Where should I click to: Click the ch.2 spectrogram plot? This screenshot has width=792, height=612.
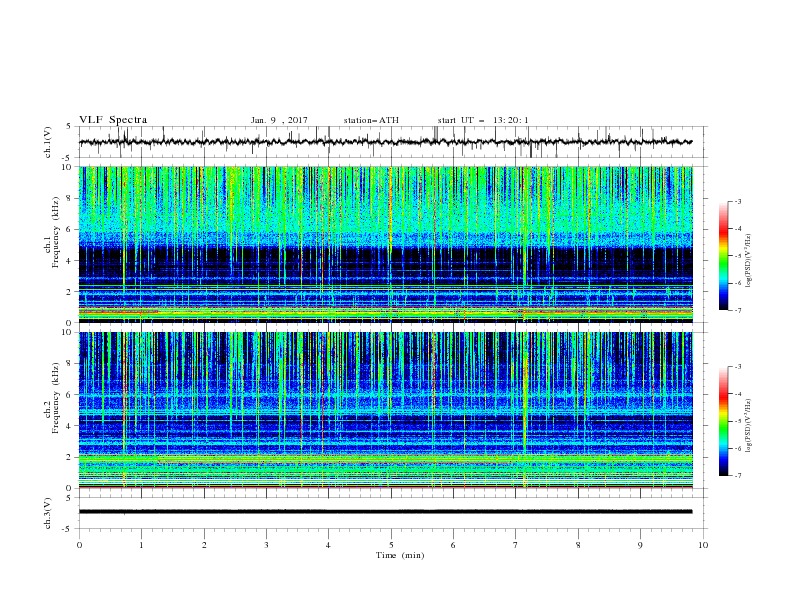(386, 410)
